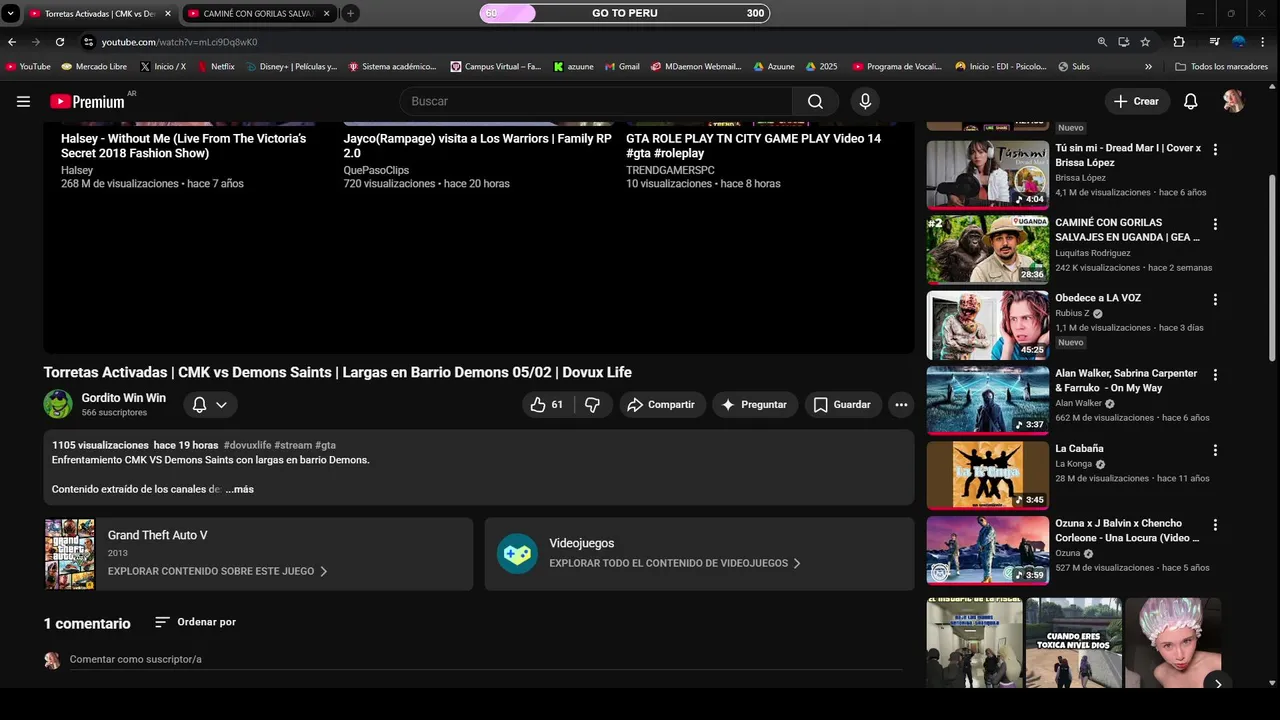
Task: Open Disney+ bookmark
Action: coord(290,67)
